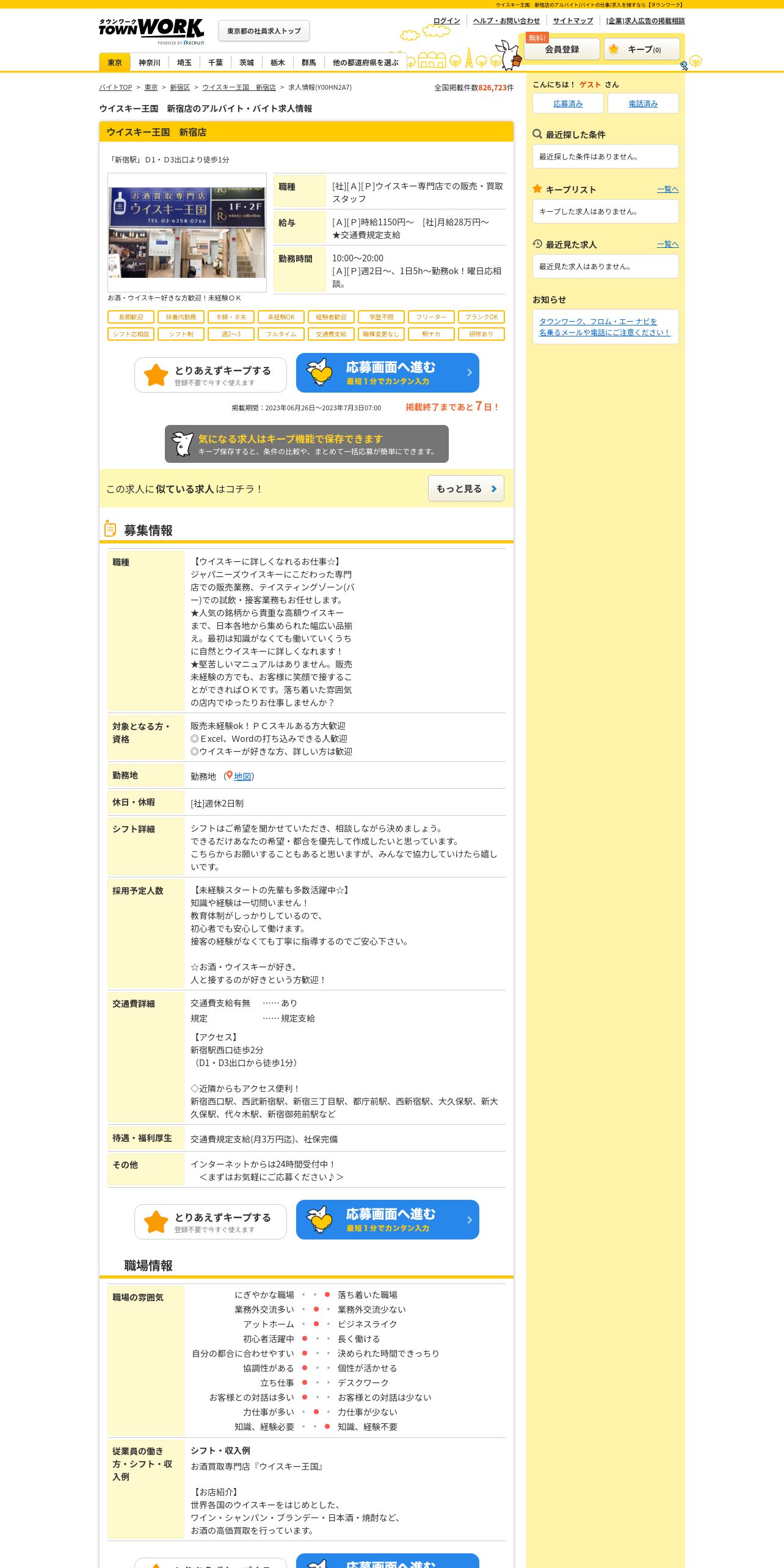784x1568 pixels.
Task: Open the キープ(0) star button
Action: tap(642, 49)
